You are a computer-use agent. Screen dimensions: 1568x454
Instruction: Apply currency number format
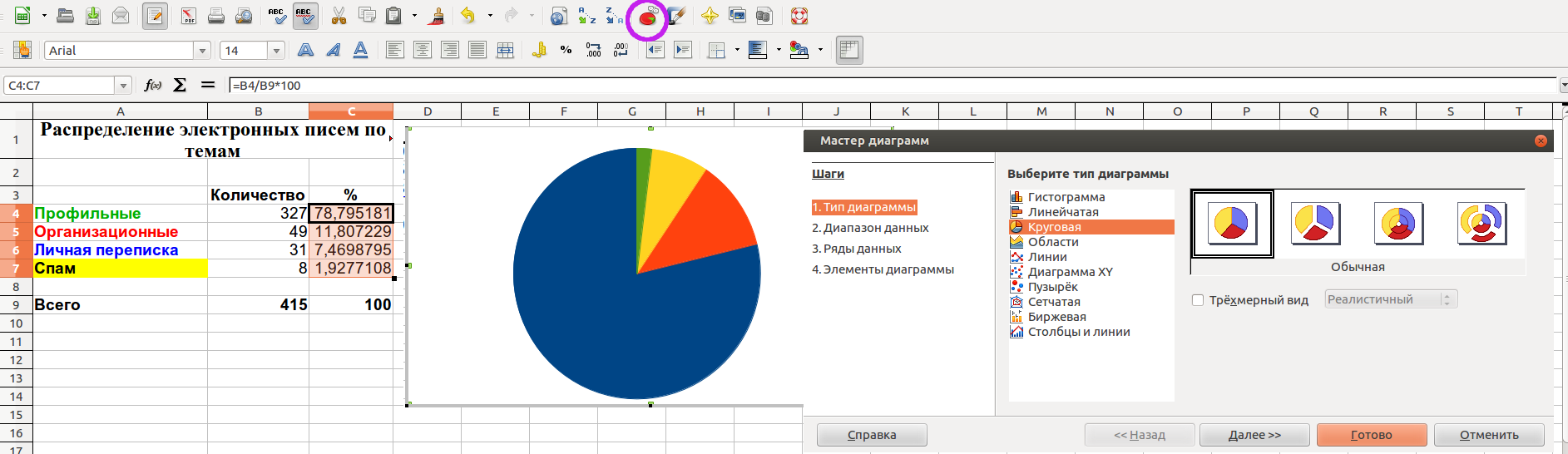[539, 50]
